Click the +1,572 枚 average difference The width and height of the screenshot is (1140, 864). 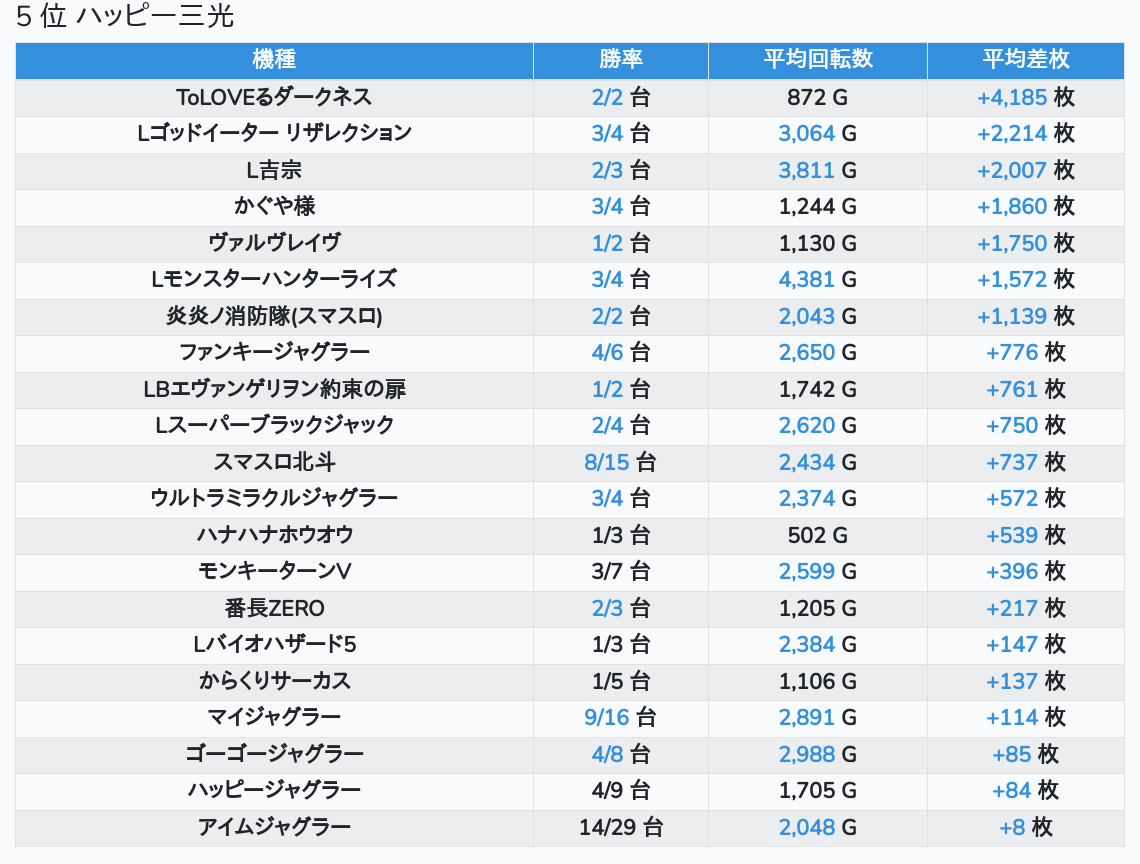coord(1026,279)
